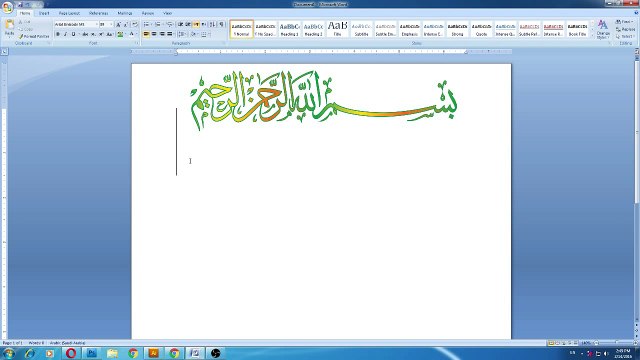The height and width of the screenshot is (360, 640).
Task: Open Photoshop from the taskbar
Action: (x=91, y=353)
